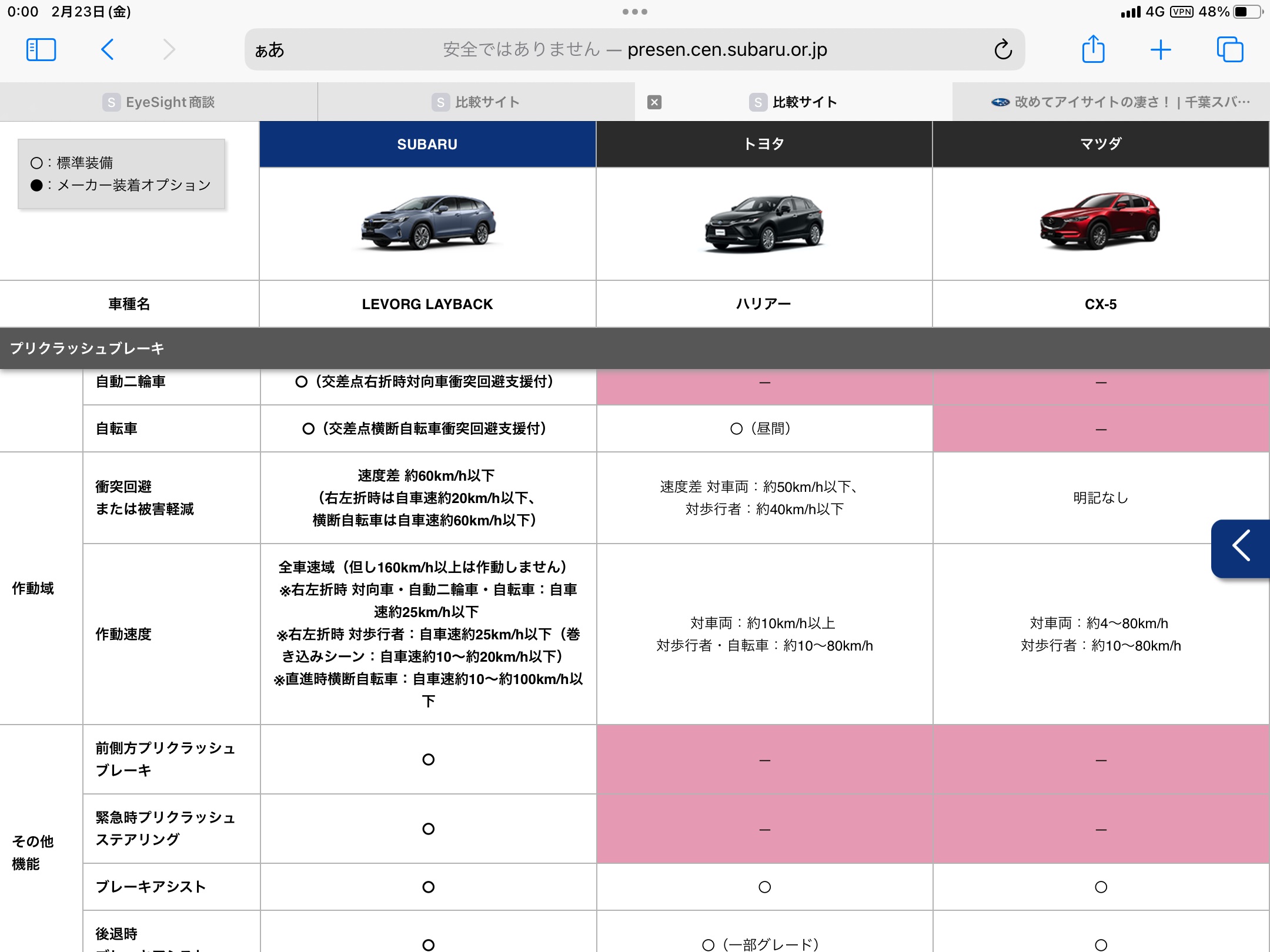Click the 対車両:約10km/h以上 Toyota cell
1270x952 pixels.
click(x=764, y=634)
